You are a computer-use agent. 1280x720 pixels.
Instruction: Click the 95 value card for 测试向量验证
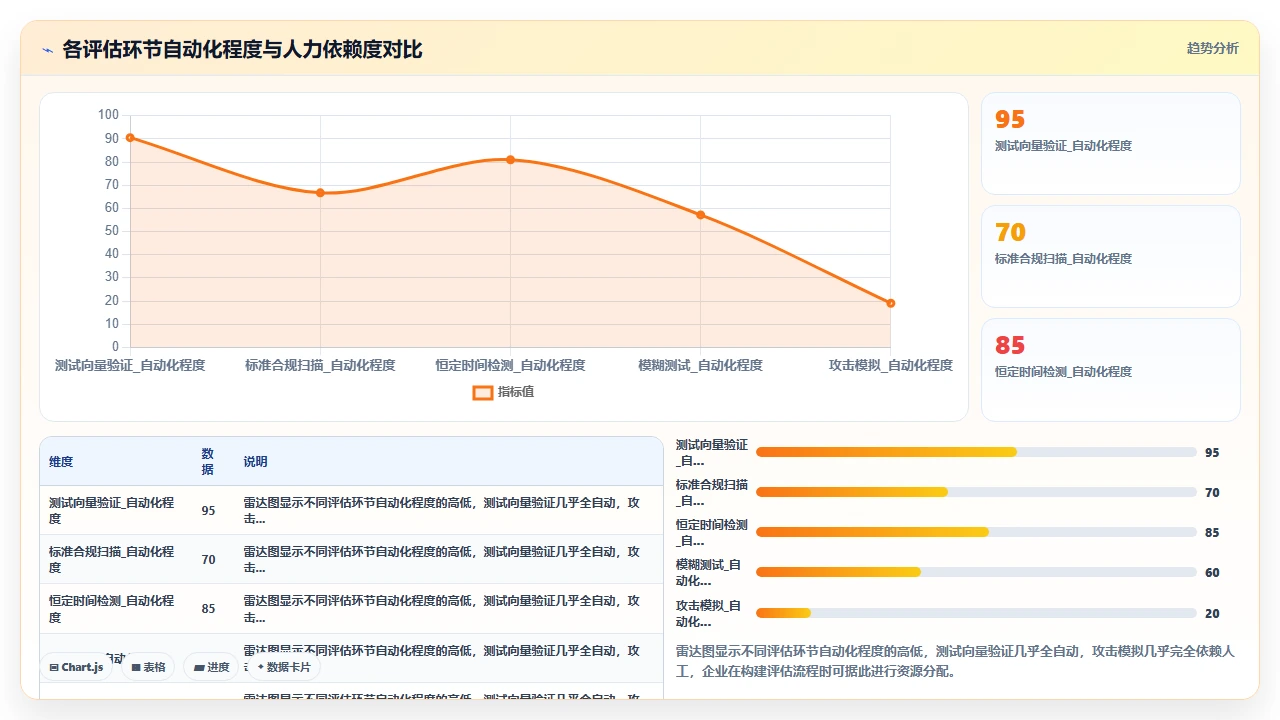coord(1111,143)
